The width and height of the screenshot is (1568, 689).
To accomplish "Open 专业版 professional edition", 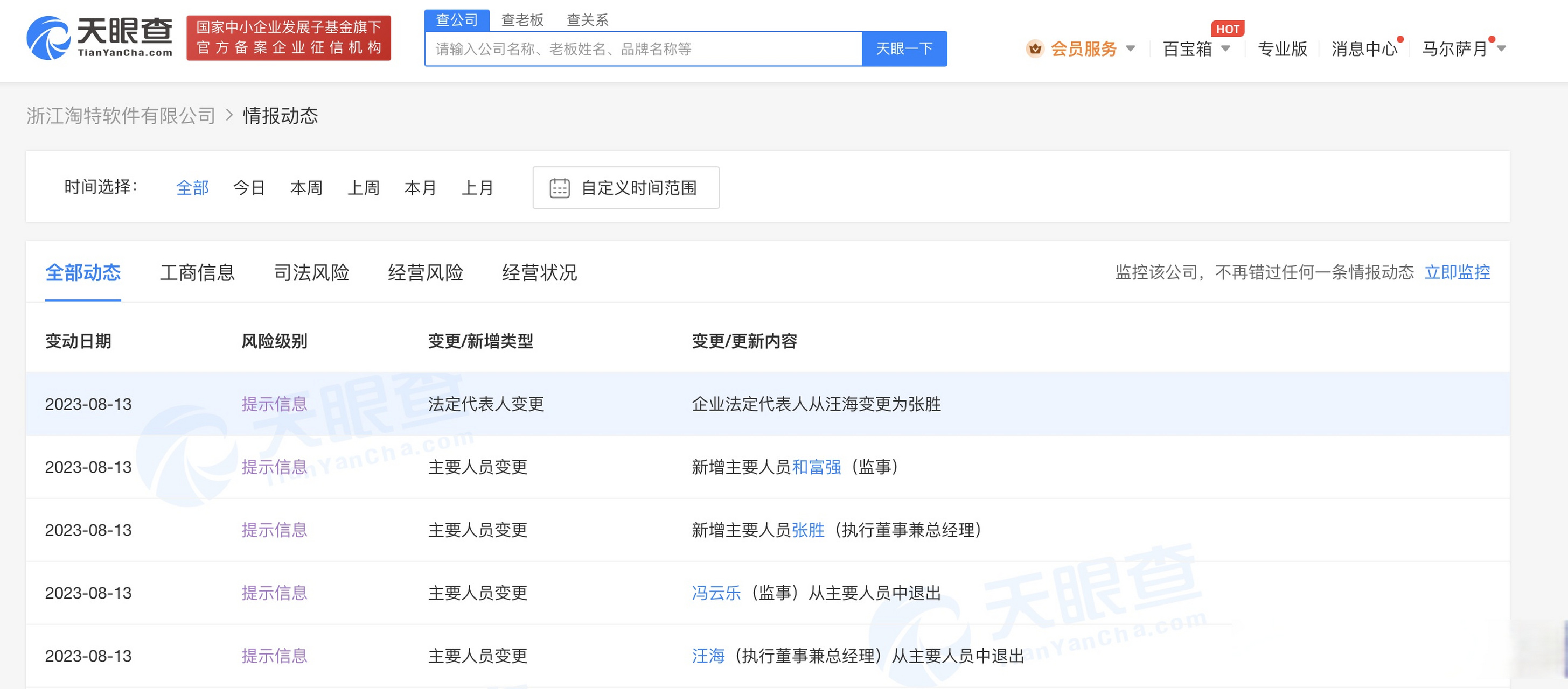I will click(1282, 48).
